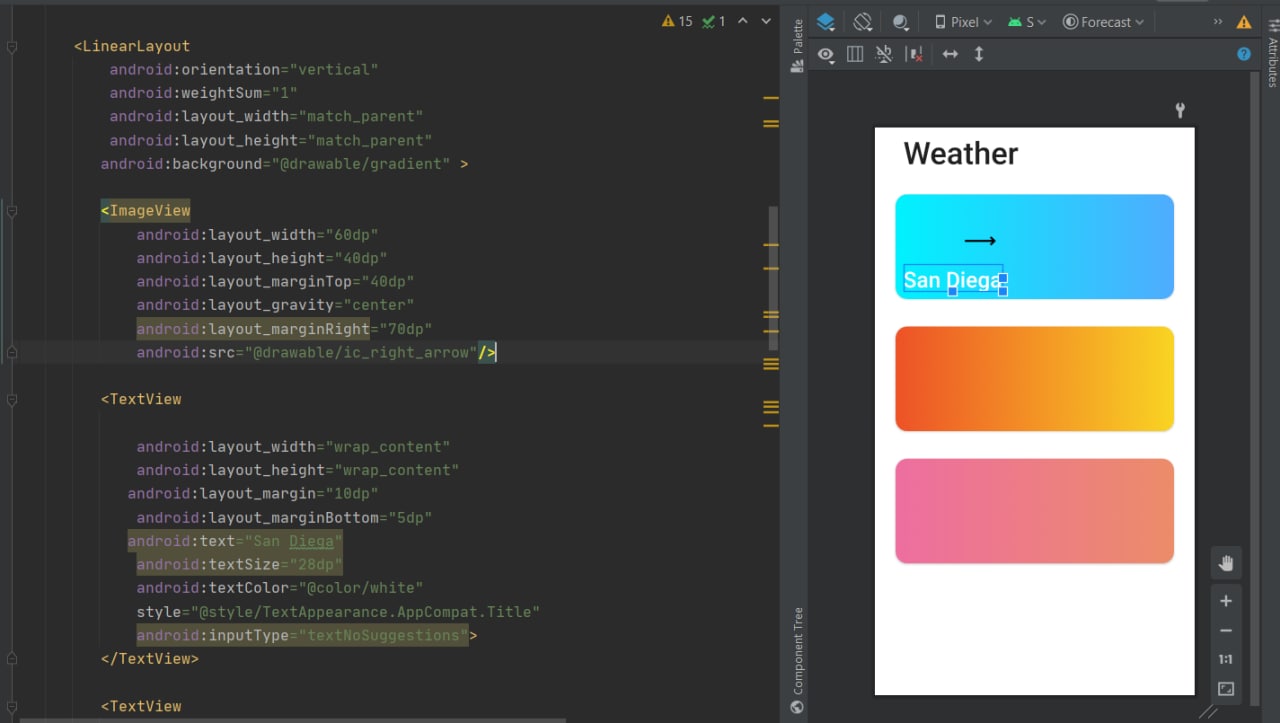The image size is (1280, 723).
Task: Toggle layout width horizontal double-arrow icon
Action: click(950, 54)
